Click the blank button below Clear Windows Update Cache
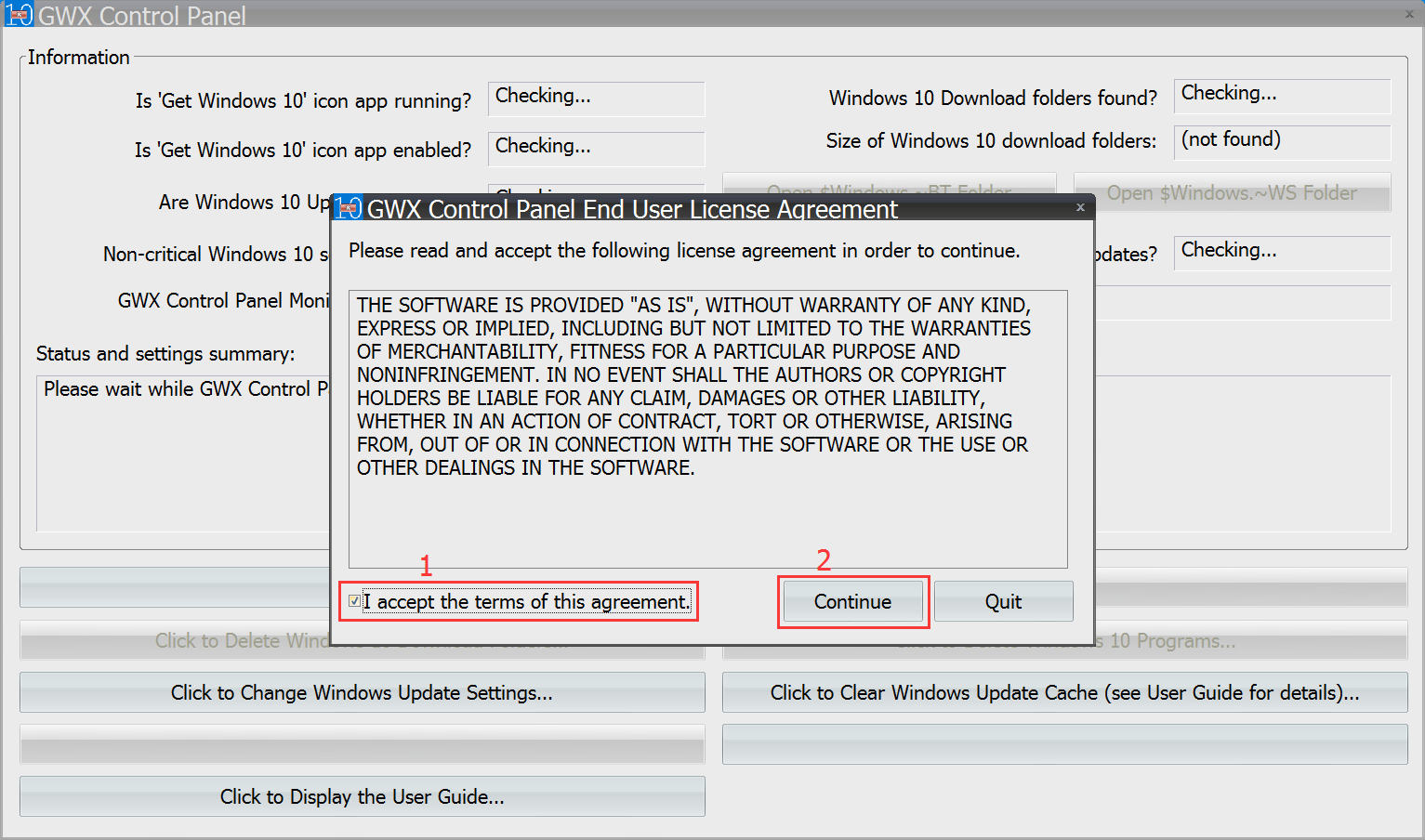 tap(1065, 744)
